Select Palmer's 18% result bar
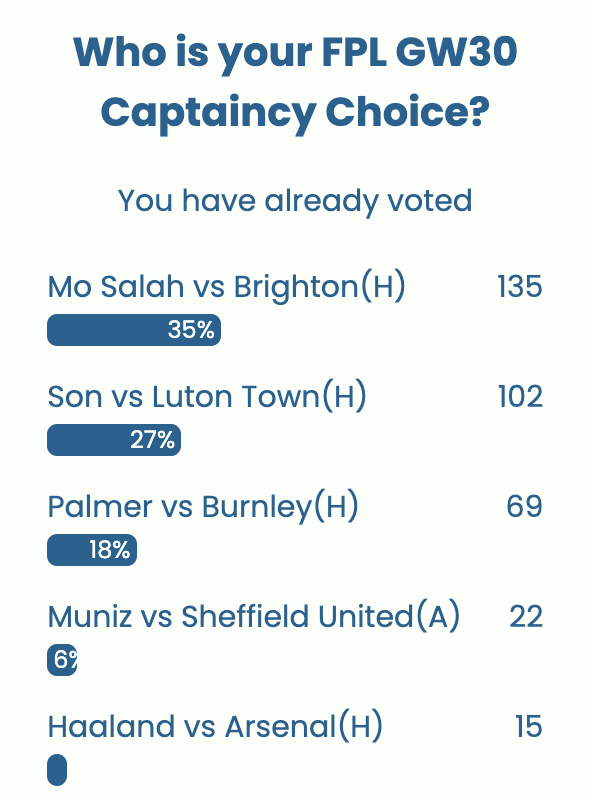This screenshot has width=592, height=800. [x=93, y=550]
